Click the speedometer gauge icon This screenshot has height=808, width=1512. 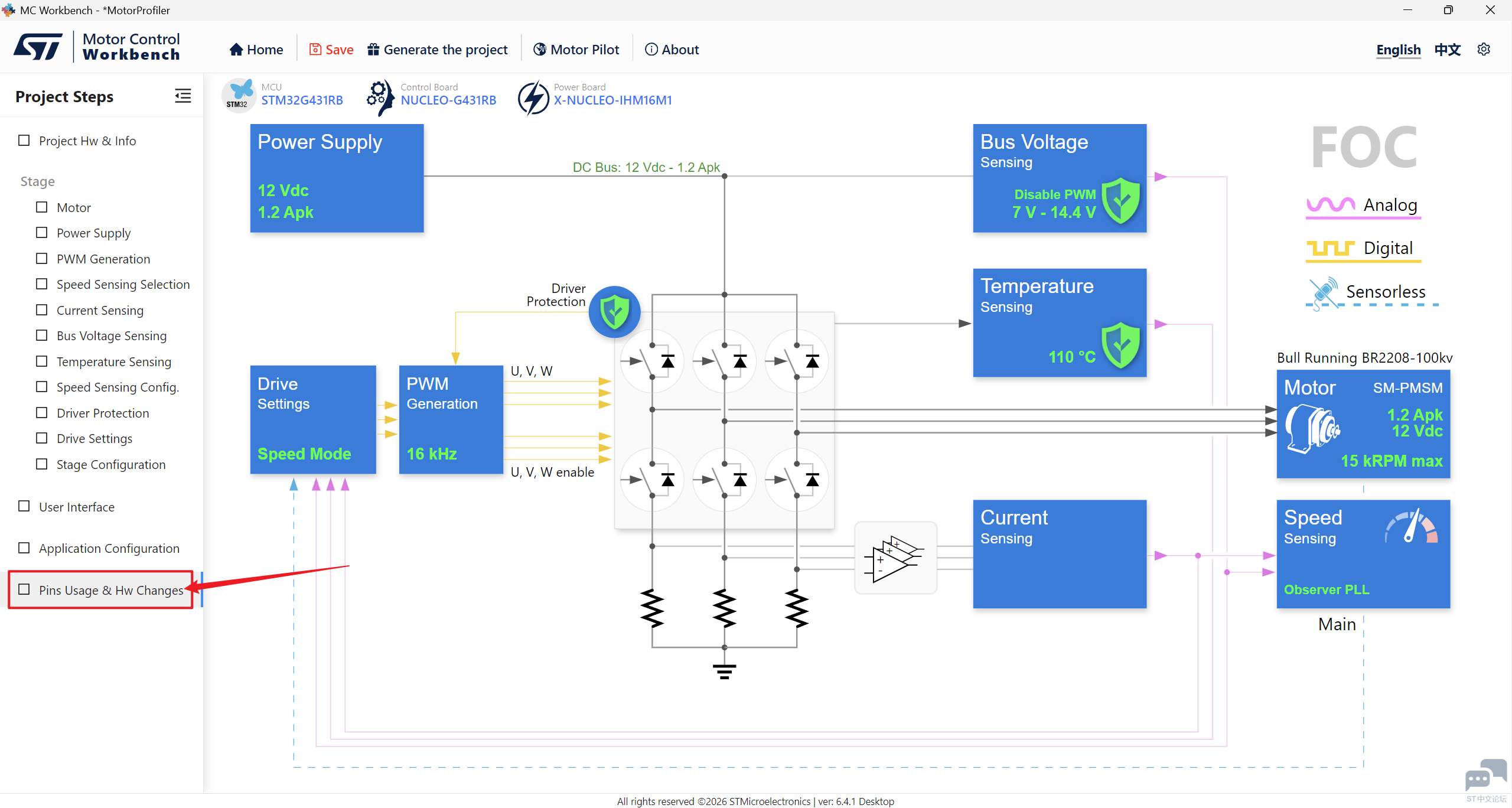1412,526
